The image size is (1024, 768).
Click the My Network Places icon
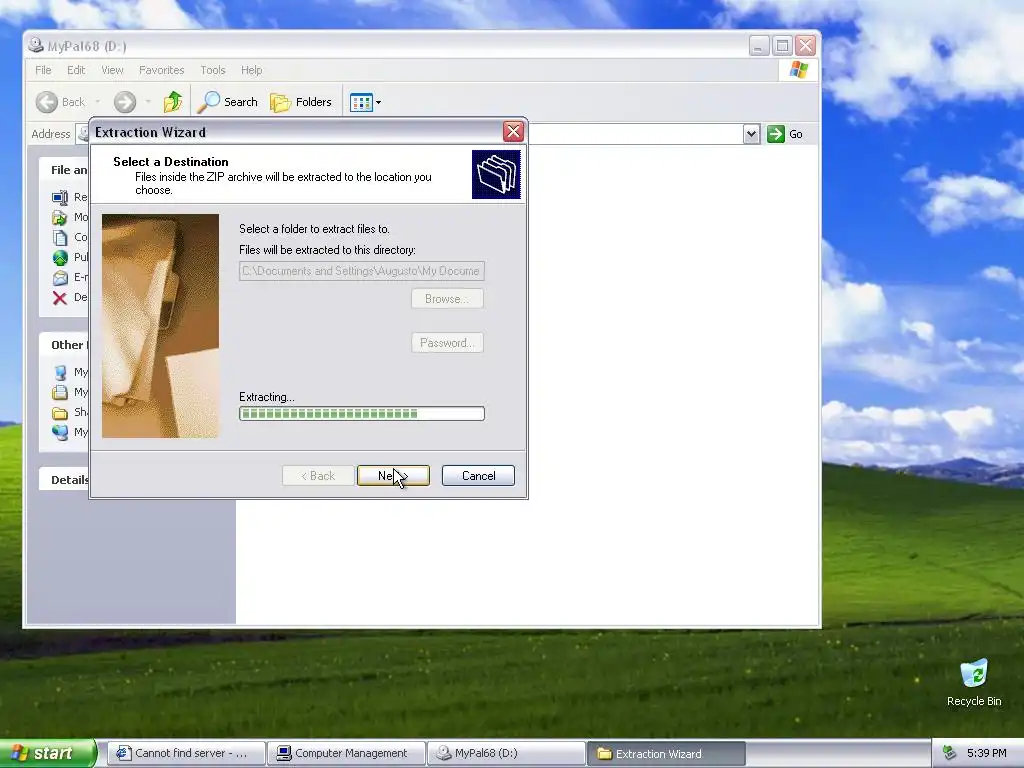point(60,432)
